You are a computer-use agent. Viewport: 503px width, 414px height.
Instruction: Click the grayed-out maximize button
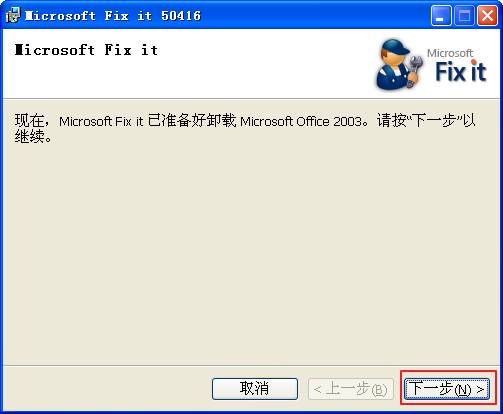tap(464, 16)
